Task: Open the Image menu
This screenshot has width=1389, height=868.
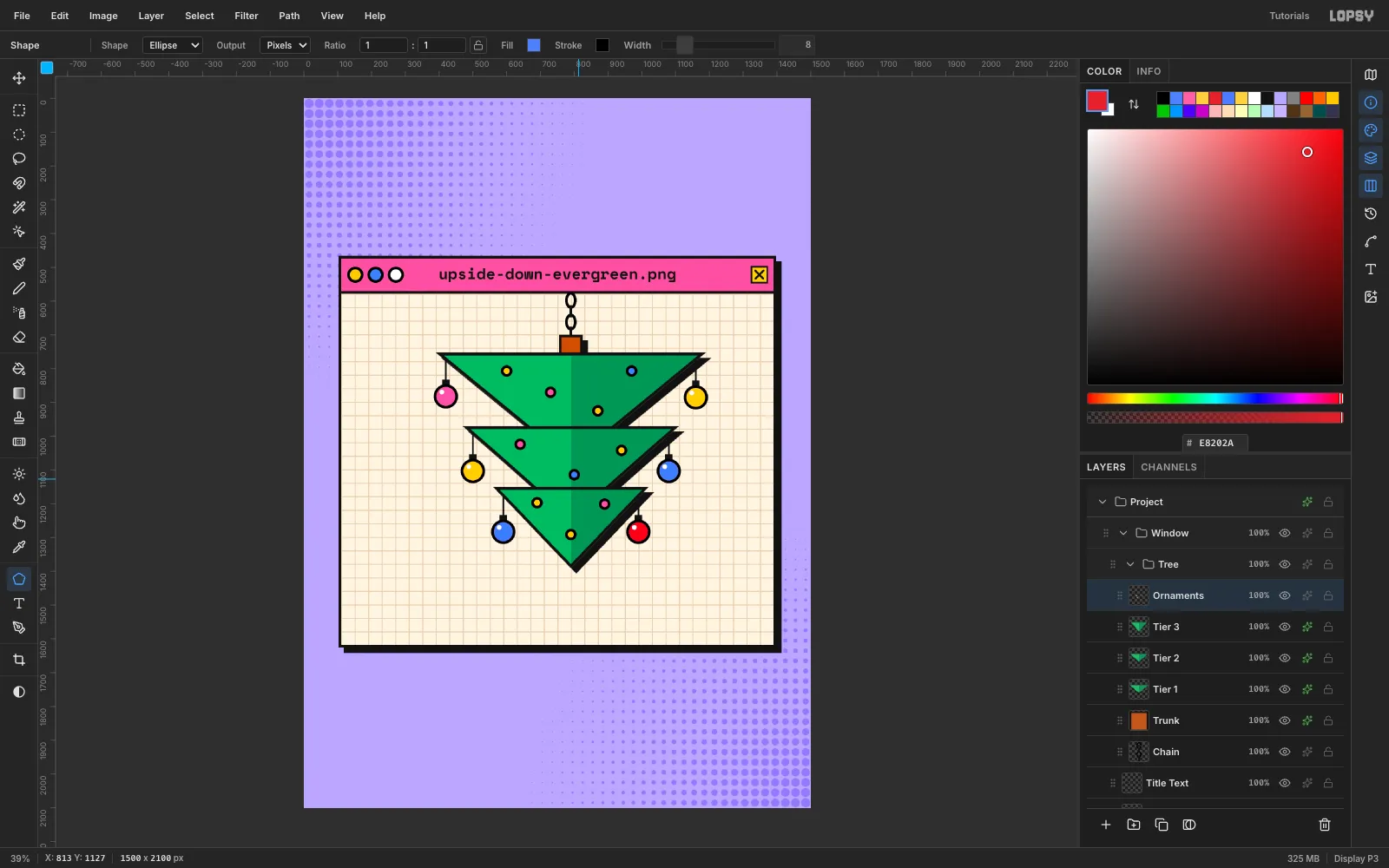Action: 103,16
